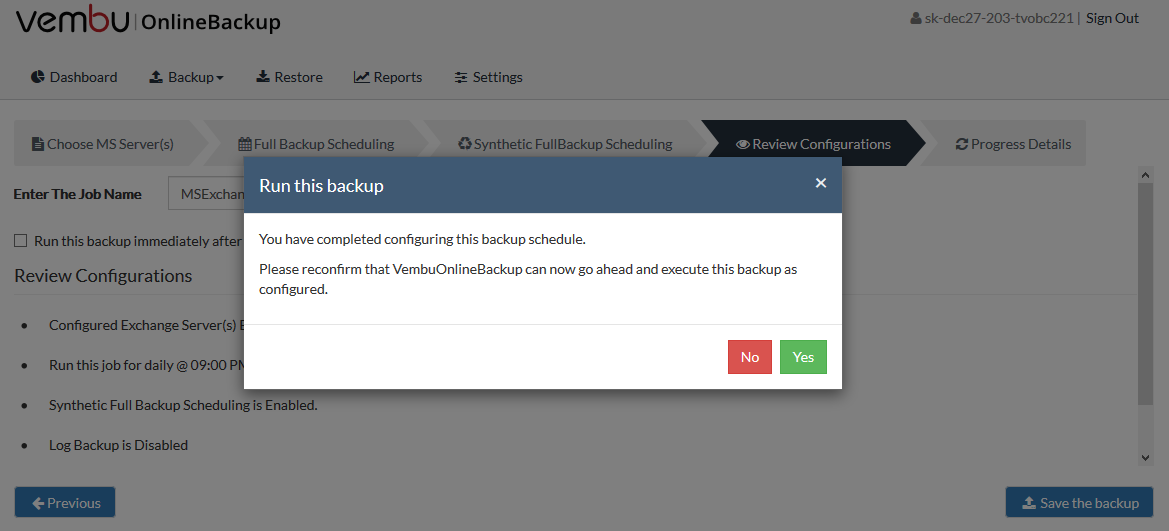Close the Run this backup dialog
1169x531 pixels.
click(821, 183)
